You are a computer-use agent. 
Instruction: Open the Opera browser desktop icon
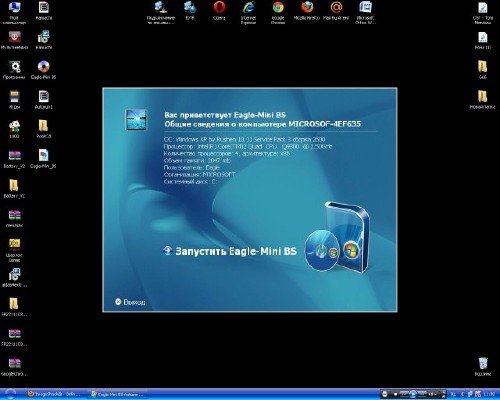(x=219, y=11)
